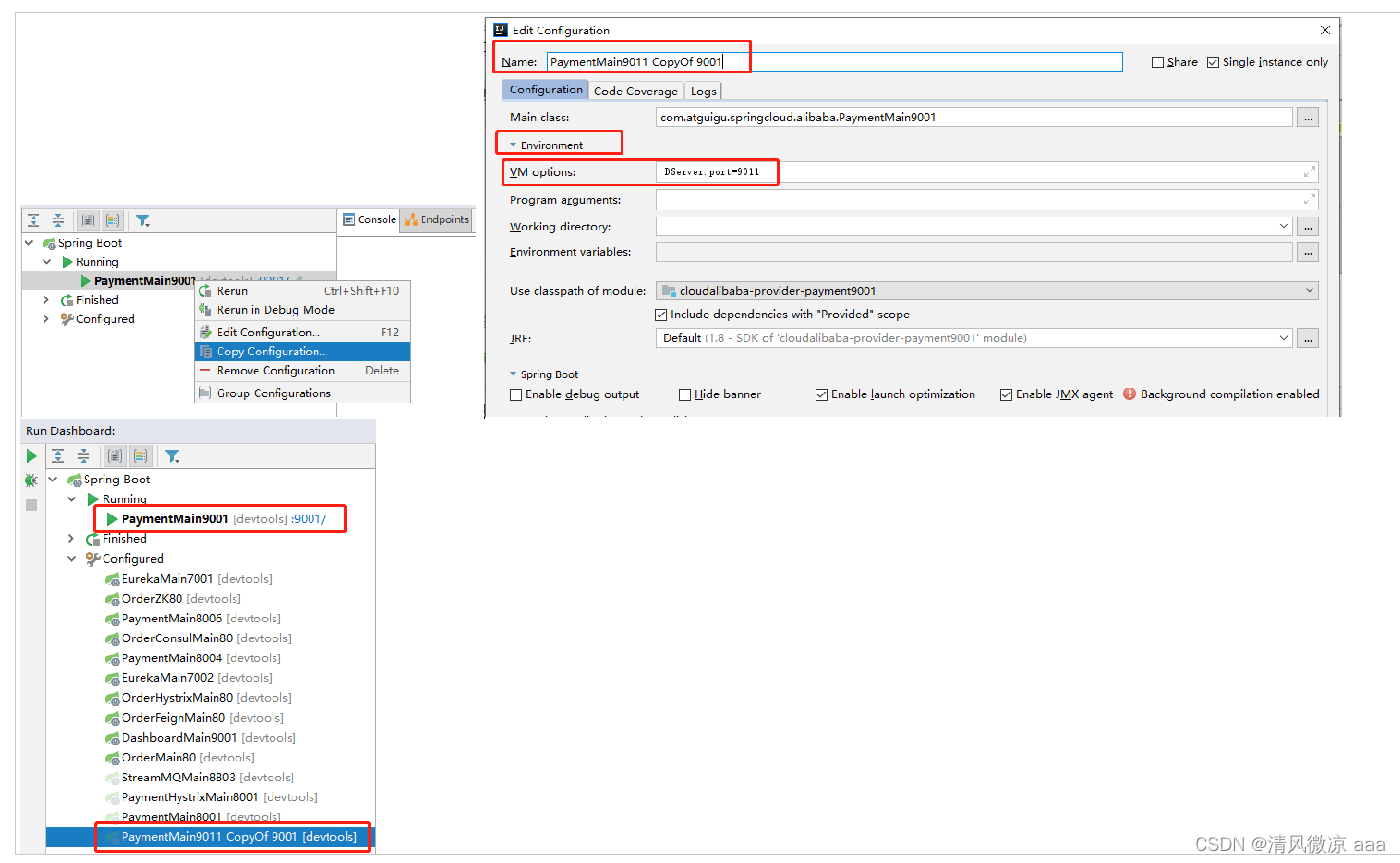Click Spring leaf icon of EurekaMain7001

pyautogui.click(x=112, y=579)
